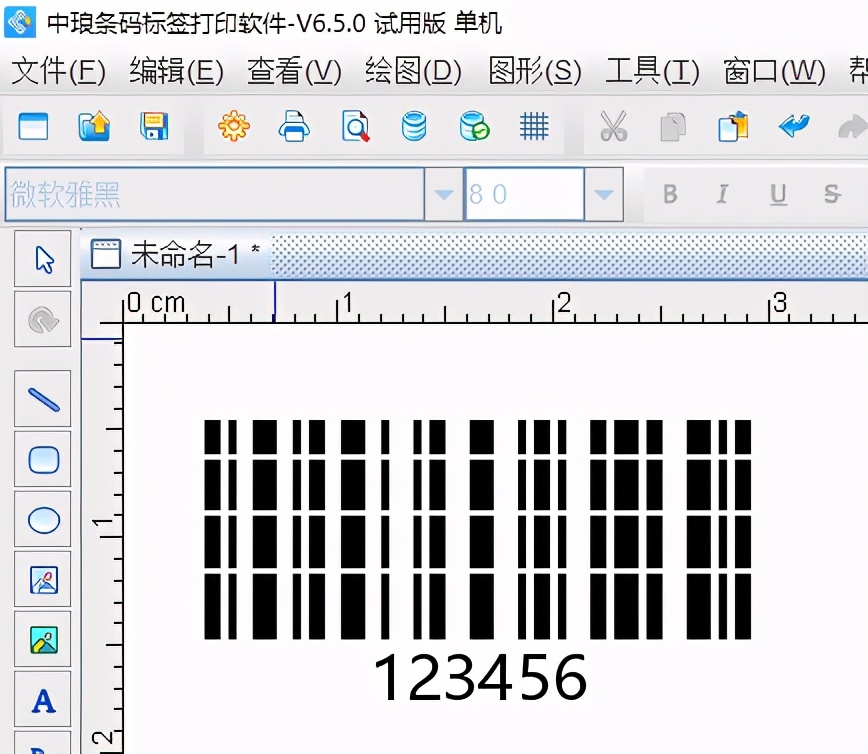Click the application logo in title bar
The height and width of the screenshot is (754, 868).
pos(20,22)
